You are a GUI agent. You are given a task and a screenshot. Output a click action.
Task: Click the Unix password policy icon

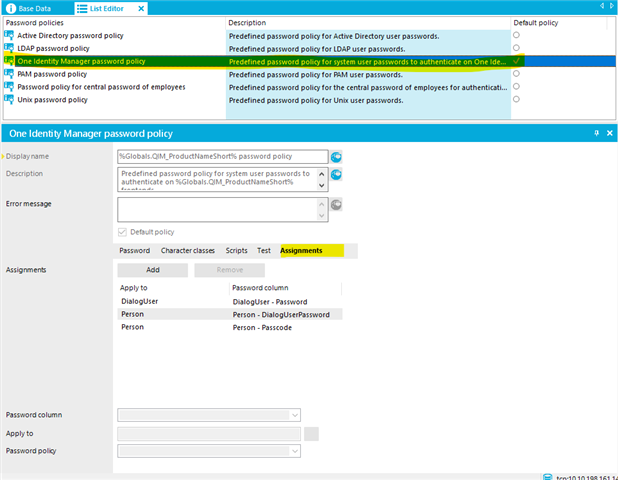click(x=9, y=99)
